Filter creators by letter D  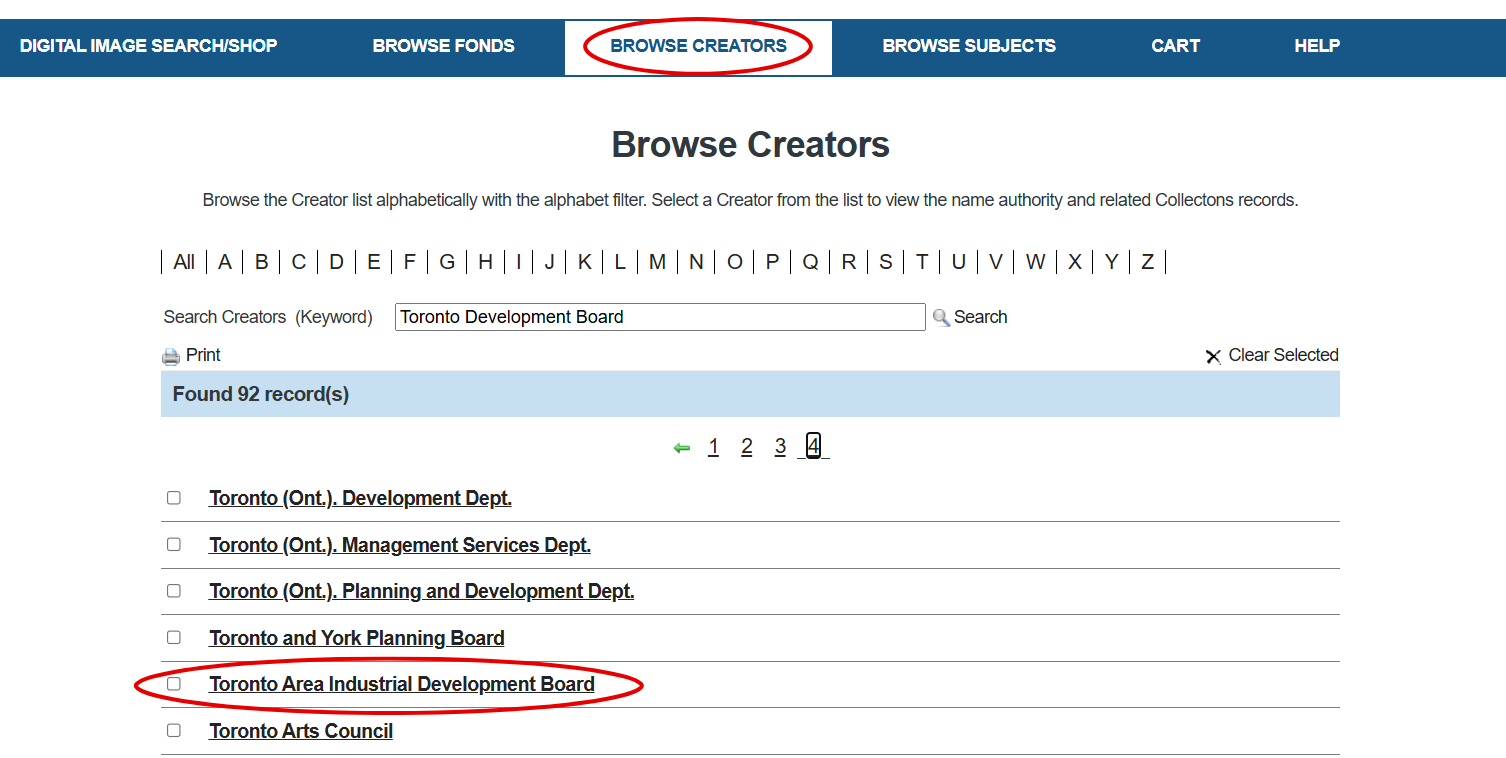tap(337, 262)
